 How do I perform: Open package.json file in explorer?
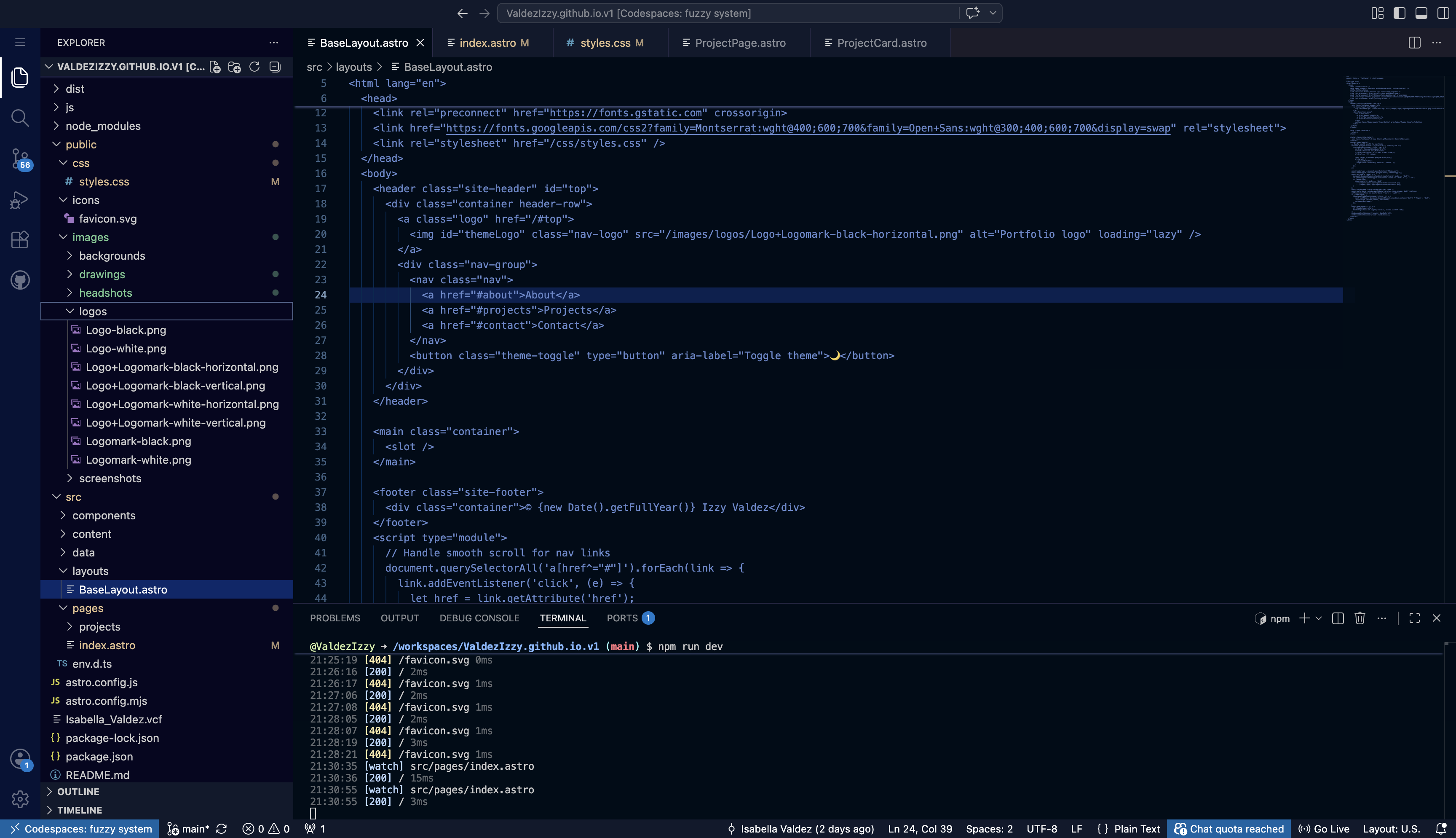tap(167, 757)
